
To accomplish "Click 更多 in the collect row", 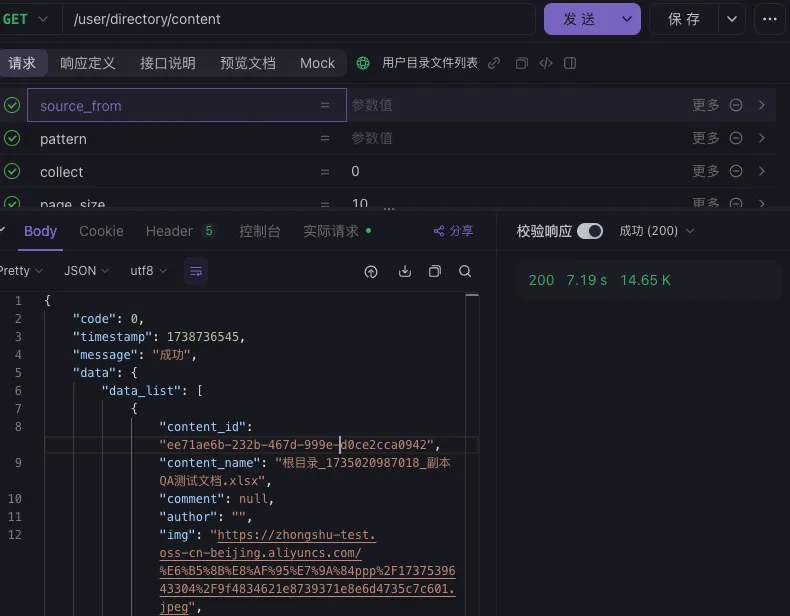I will coord(705,171).
